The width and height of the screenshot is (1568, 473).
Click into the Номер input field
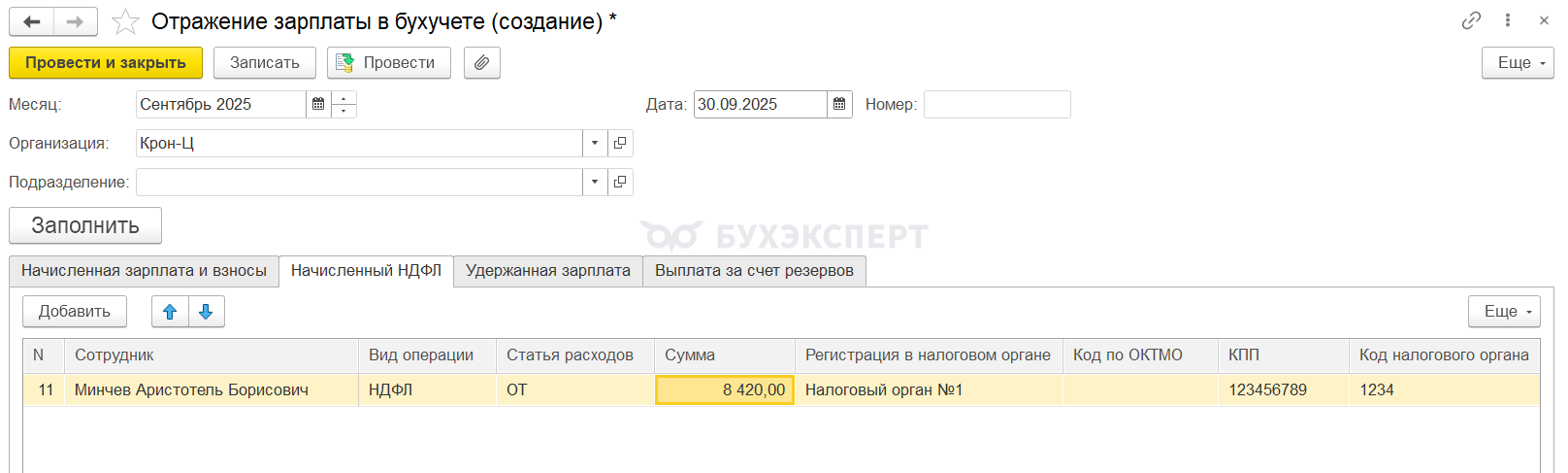996,104
